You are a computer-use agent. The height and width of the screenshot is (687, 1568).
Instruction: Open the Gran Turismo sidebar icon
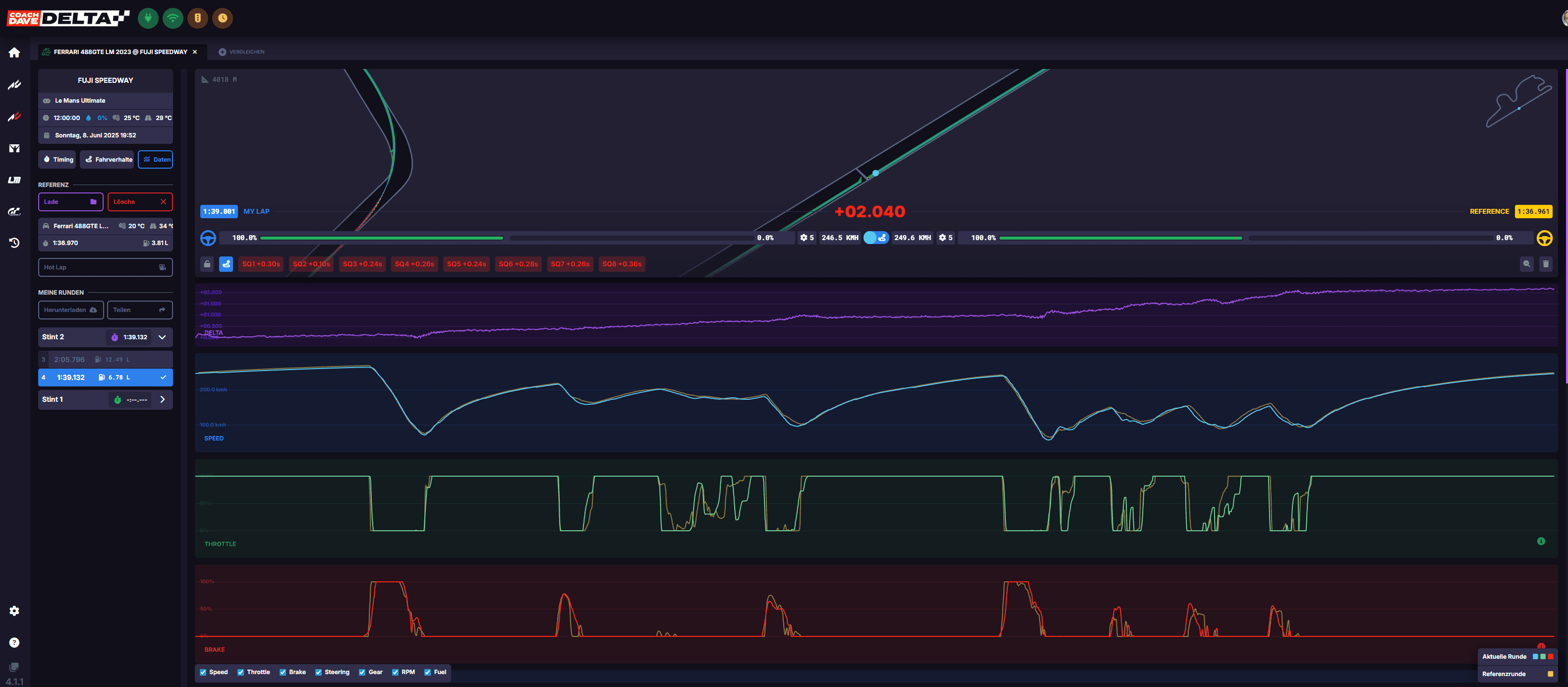(14, 211)
